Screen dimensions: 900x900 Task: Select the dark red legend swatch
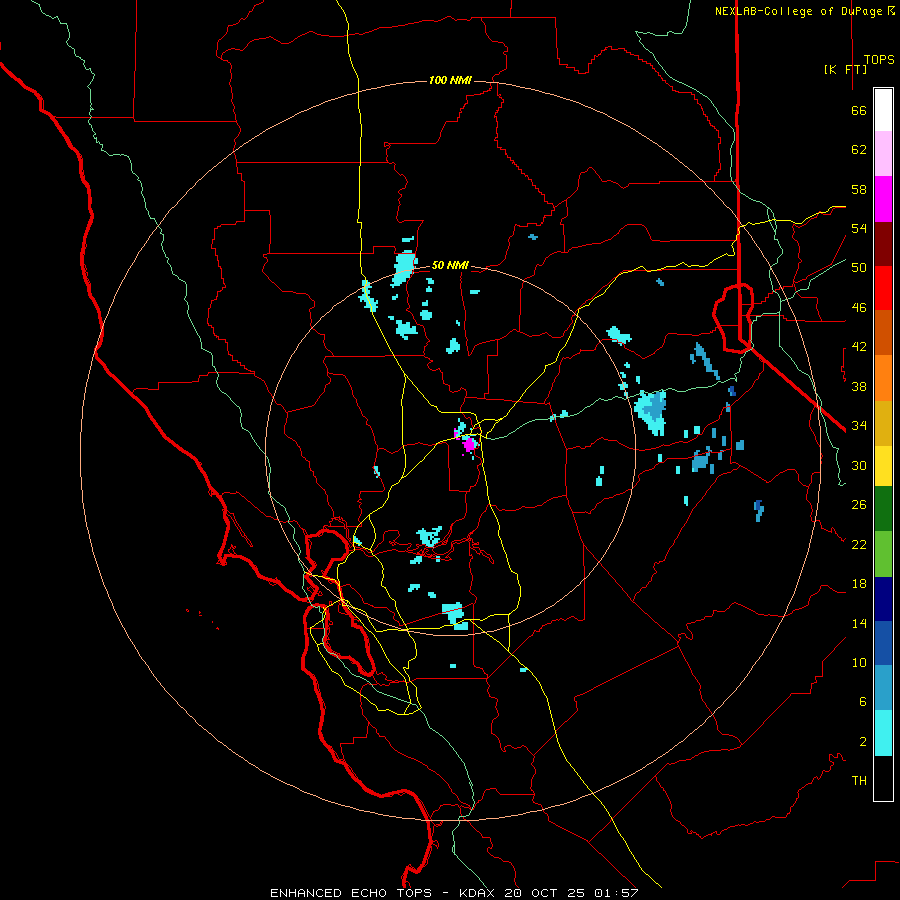click(x=883, y=243)
